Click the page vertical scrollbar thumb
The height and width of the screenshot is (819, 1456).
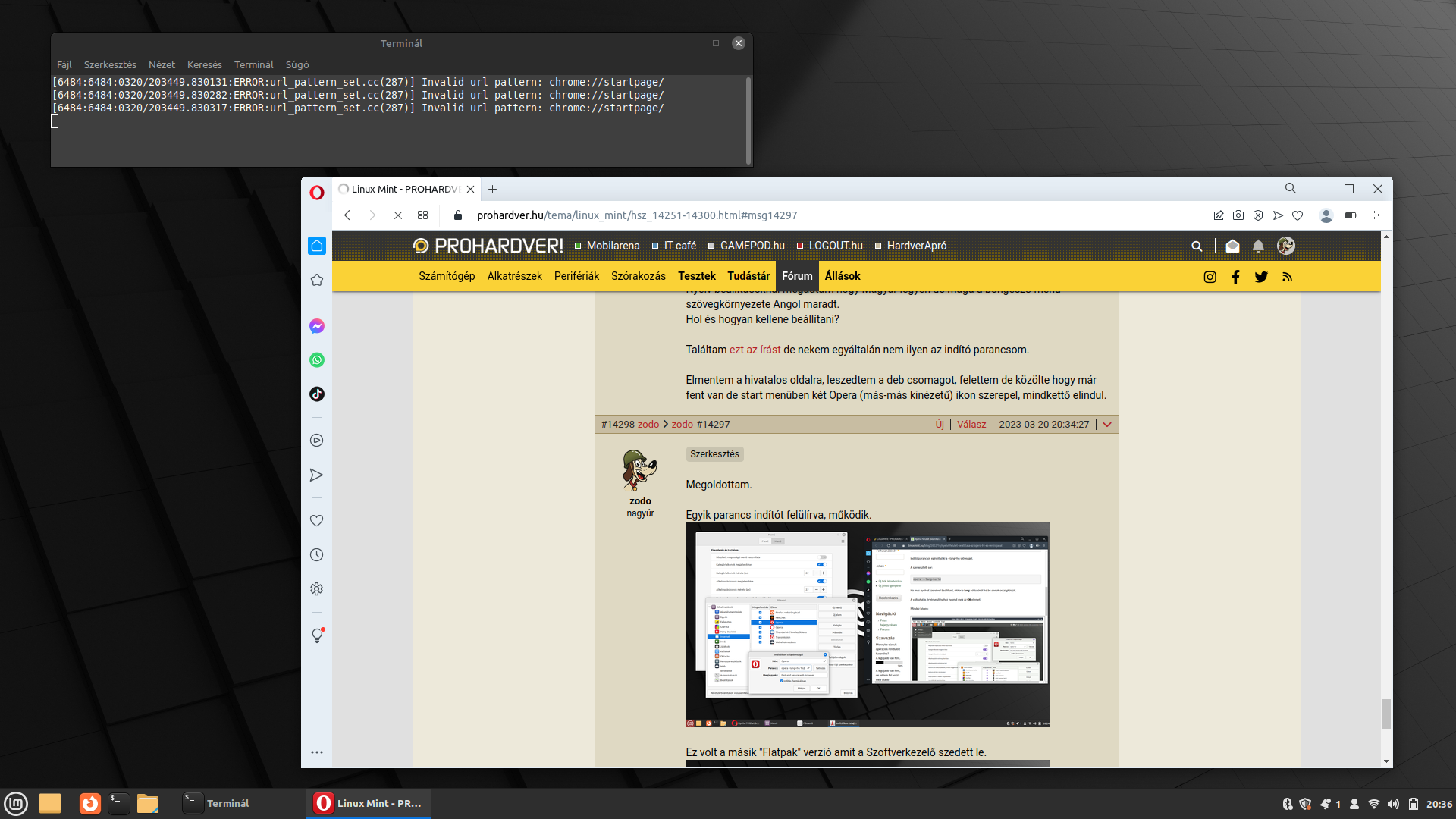click(1386, 714)
